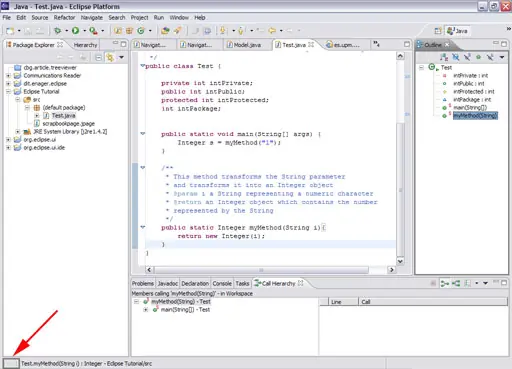Switch to the Tasks tab
The height and width of the screenshot is (369, 512).
click(242, 284)
